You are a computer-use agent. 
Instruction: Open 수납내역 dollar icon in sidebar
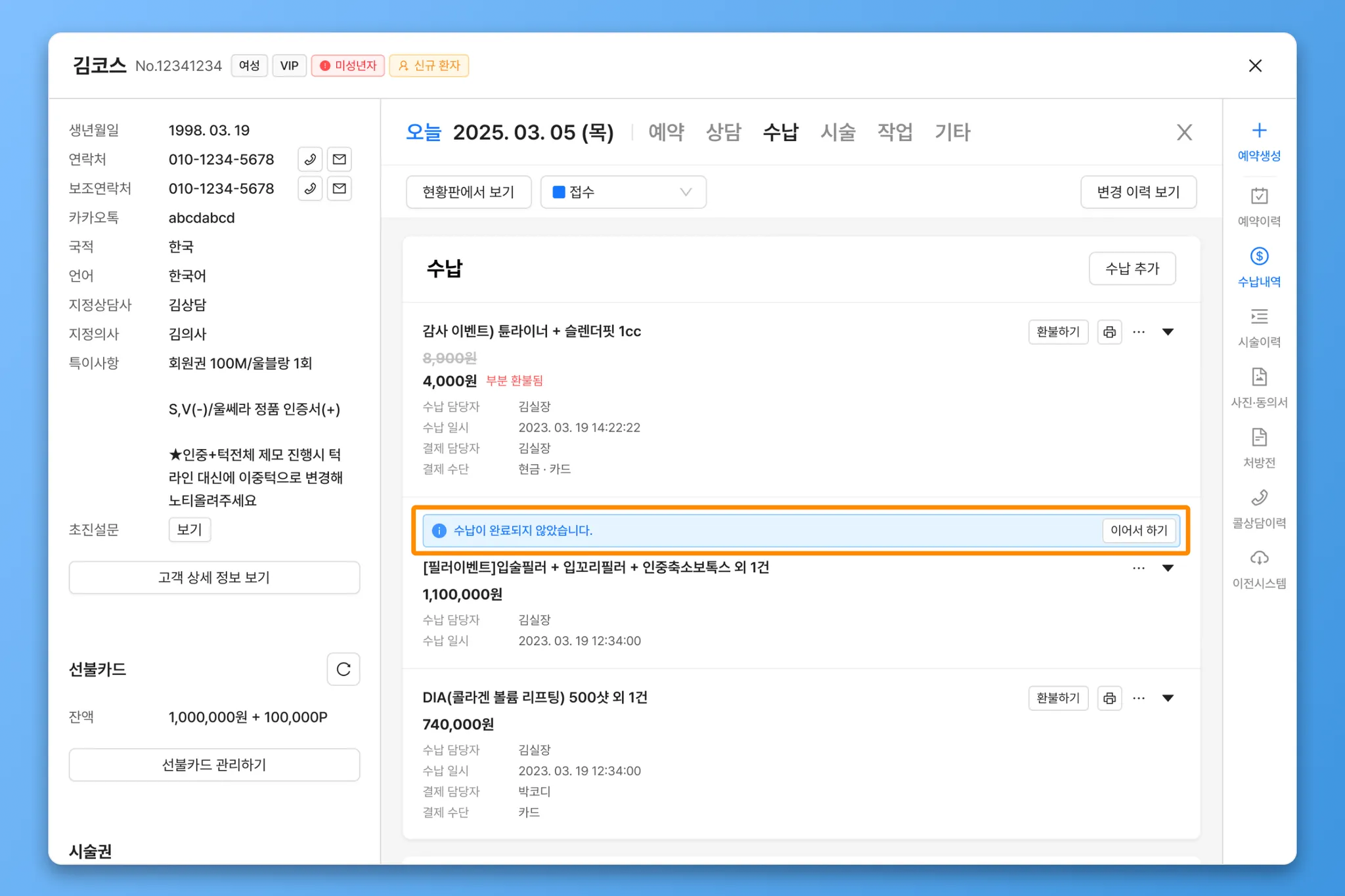click(1258, 257)
